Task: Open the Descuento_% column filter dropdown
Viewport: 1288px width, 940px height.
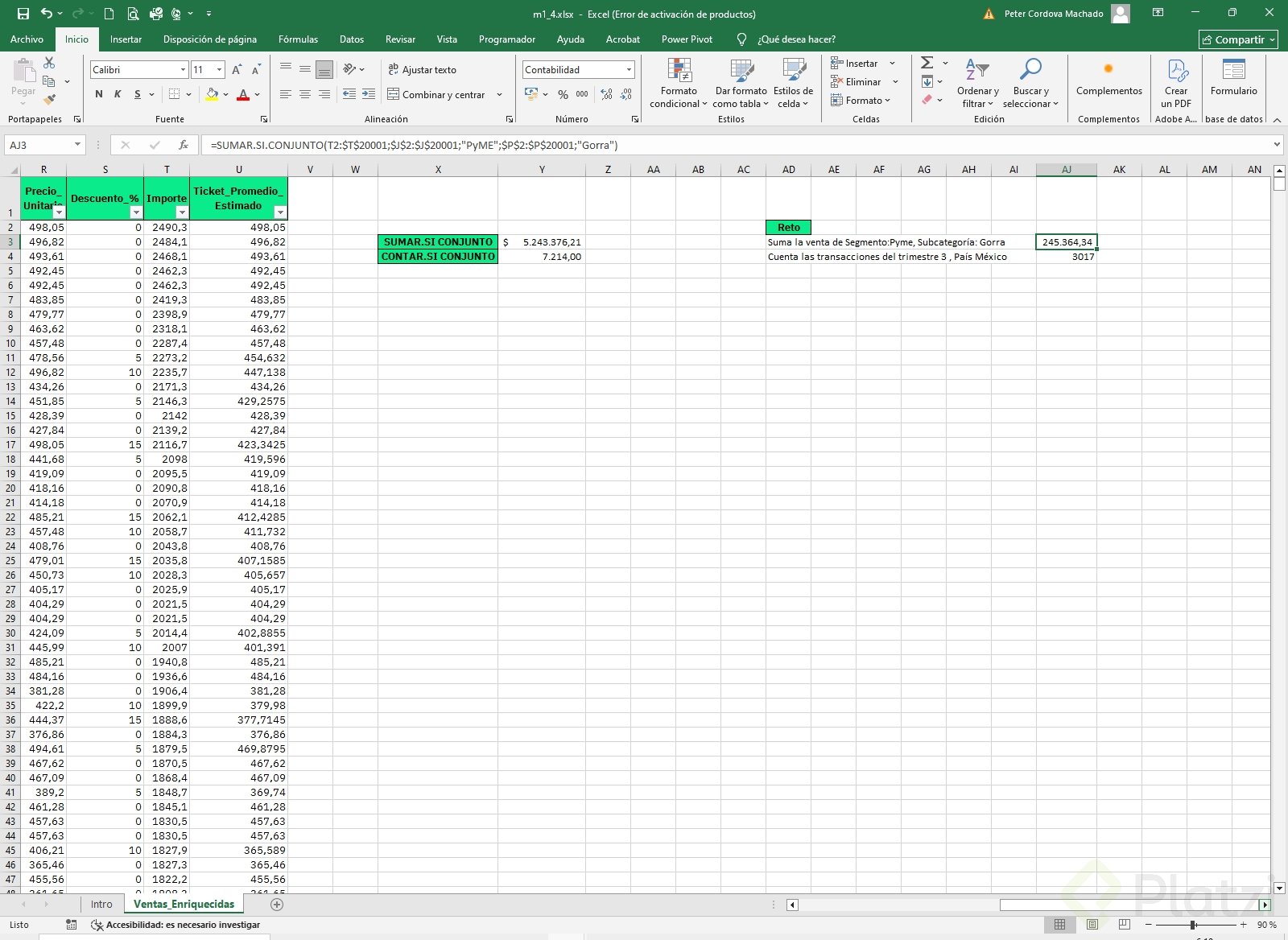Action: 136,212
